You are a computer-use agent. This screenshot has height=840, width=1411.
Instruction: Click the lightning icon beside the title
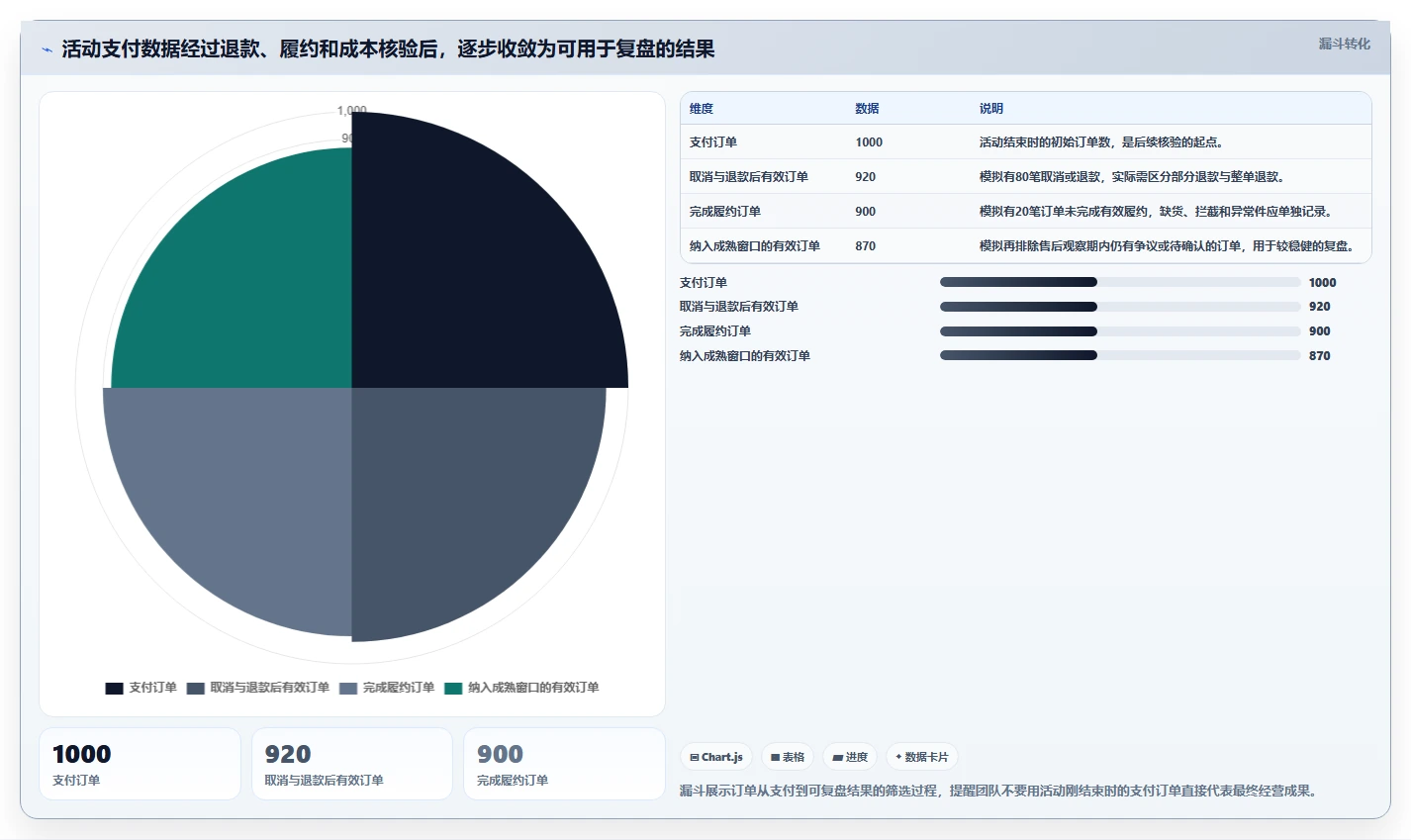click(x=47, y=49)
